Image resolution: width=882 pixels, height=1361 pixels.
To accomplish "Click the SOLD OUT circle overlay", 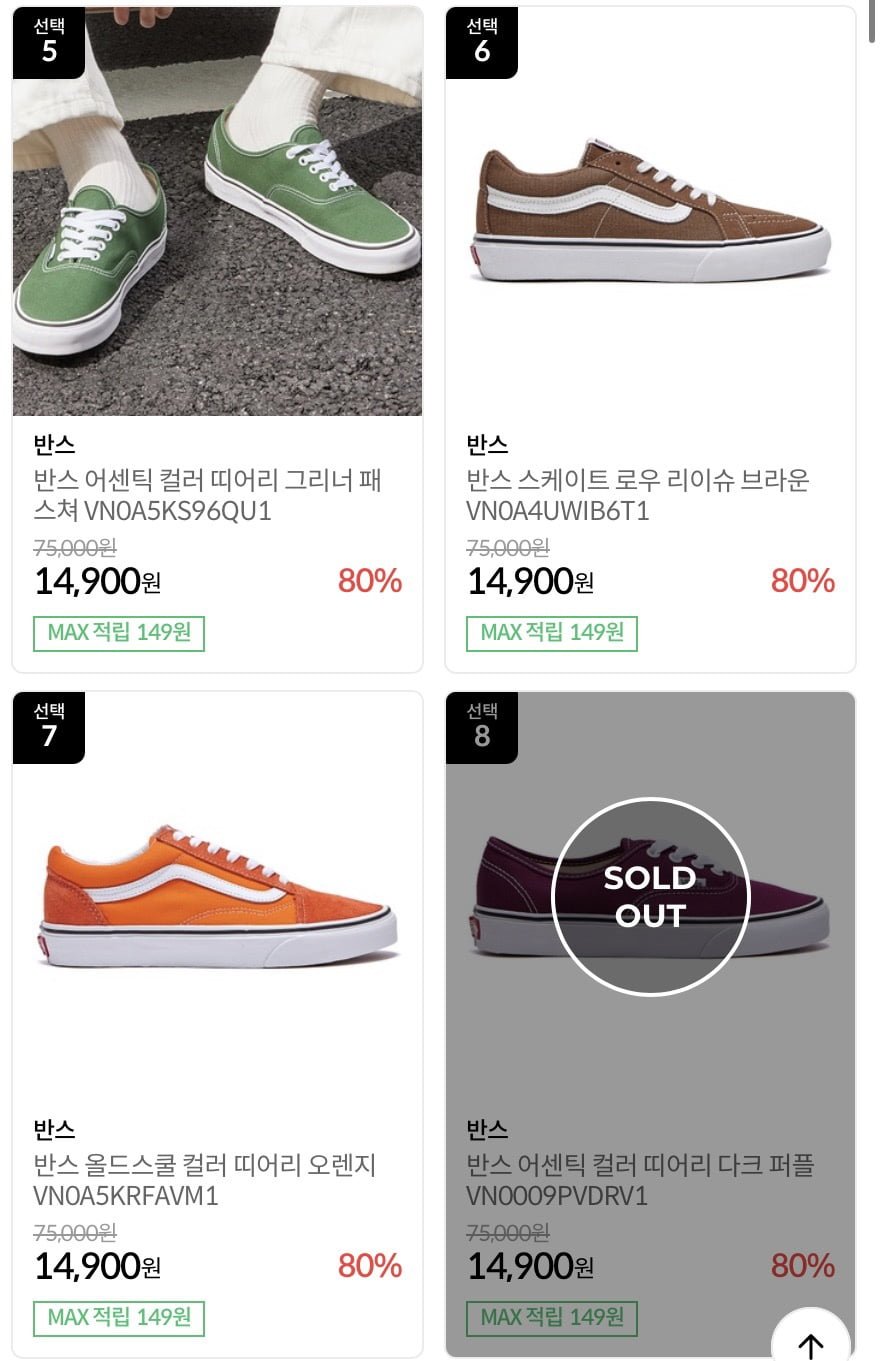I will [650, 896].
